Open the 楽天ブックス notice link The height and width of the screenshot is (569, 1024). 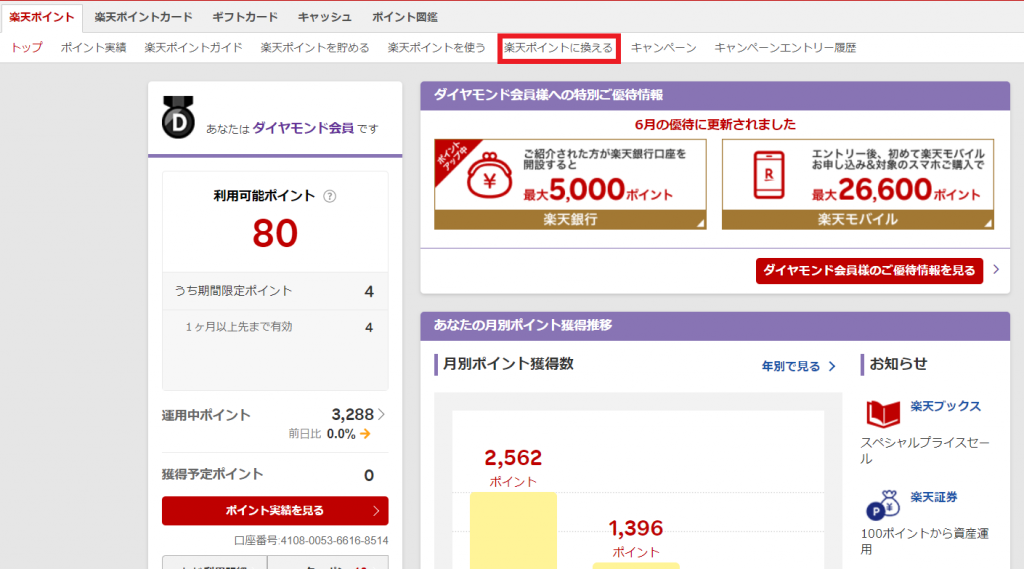[946, 406]
